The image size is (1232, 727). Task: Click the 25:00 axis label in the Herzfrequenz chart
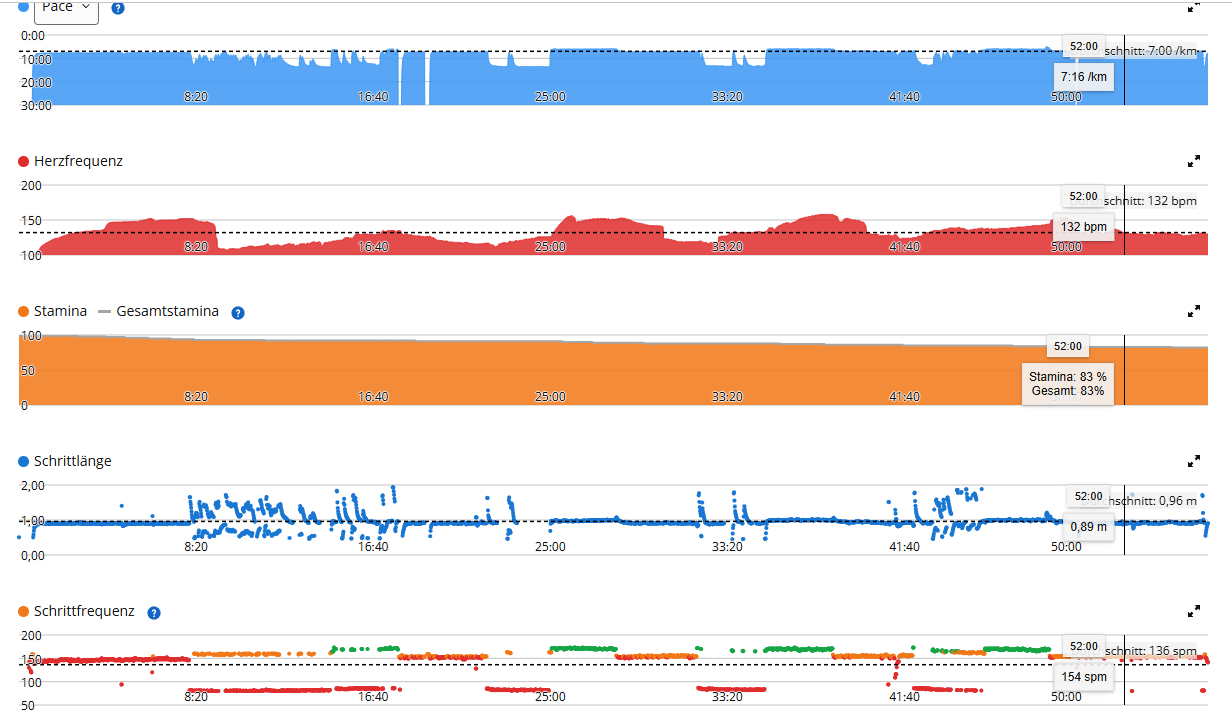550,246
